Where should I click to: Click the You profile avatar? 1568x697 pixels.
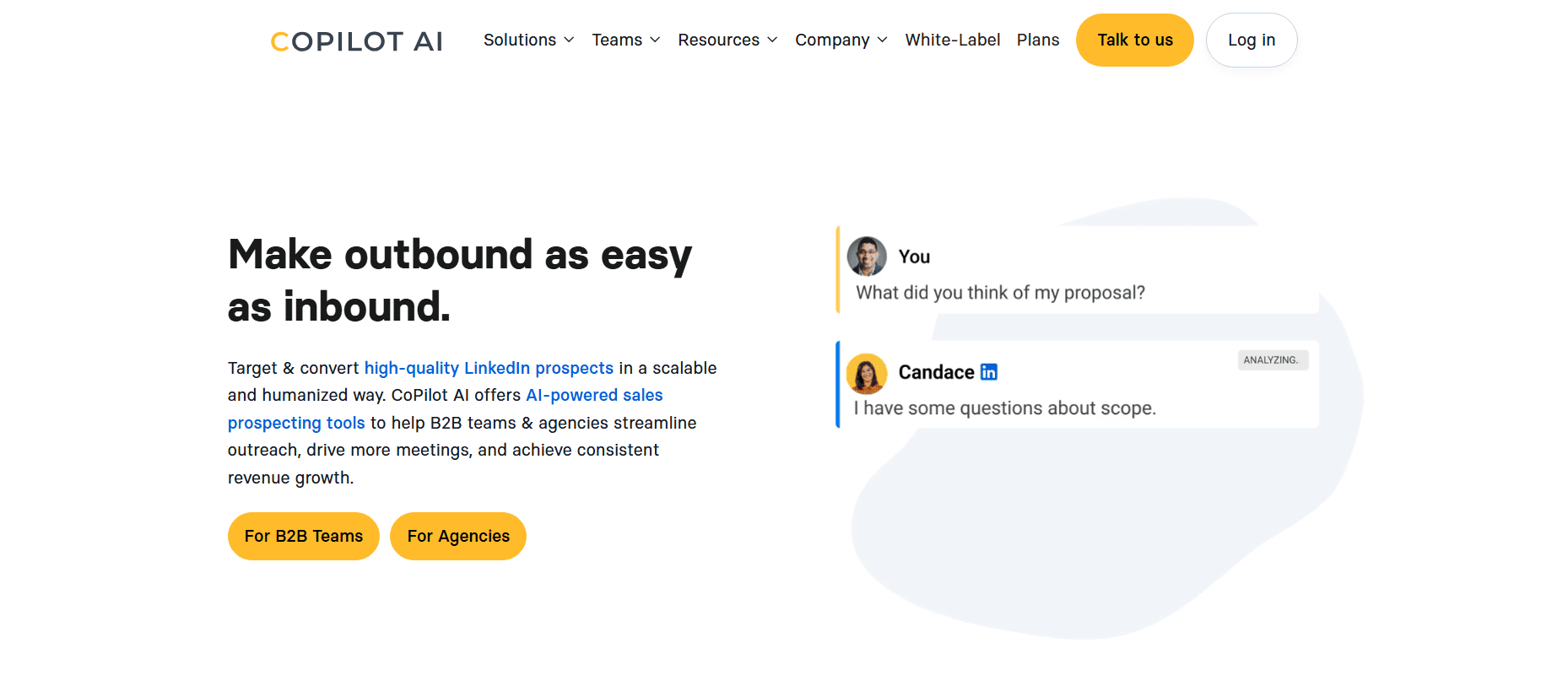point(867,257)
